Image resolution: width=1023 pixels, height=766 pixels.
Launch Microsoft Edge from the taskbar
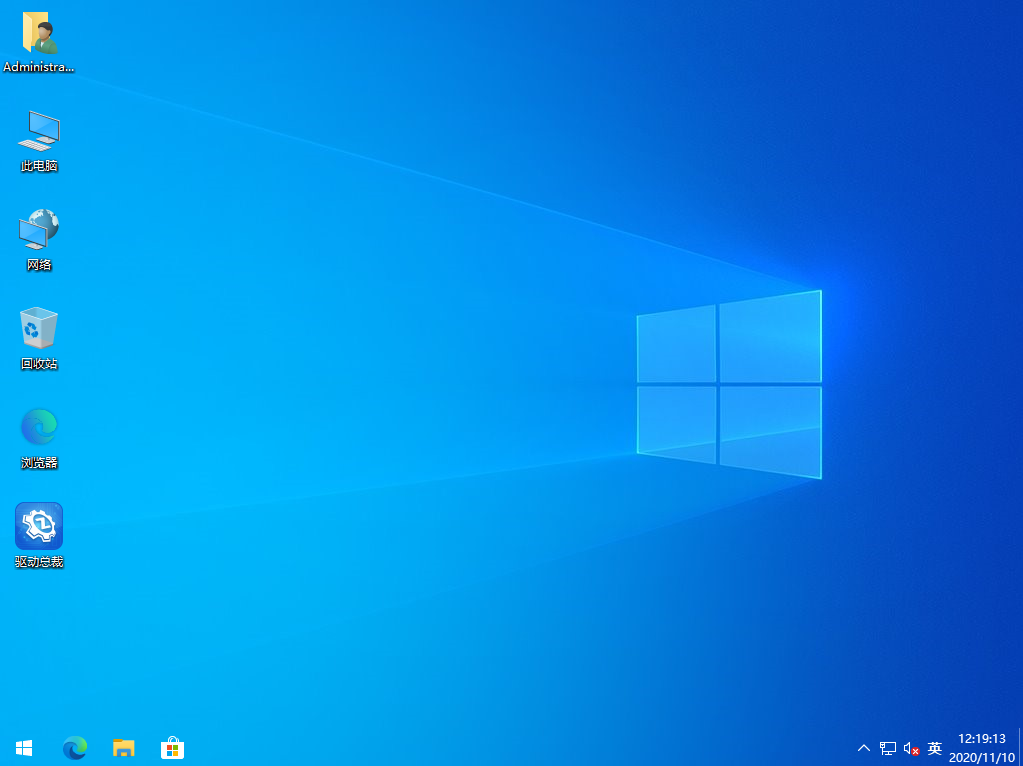75,748
